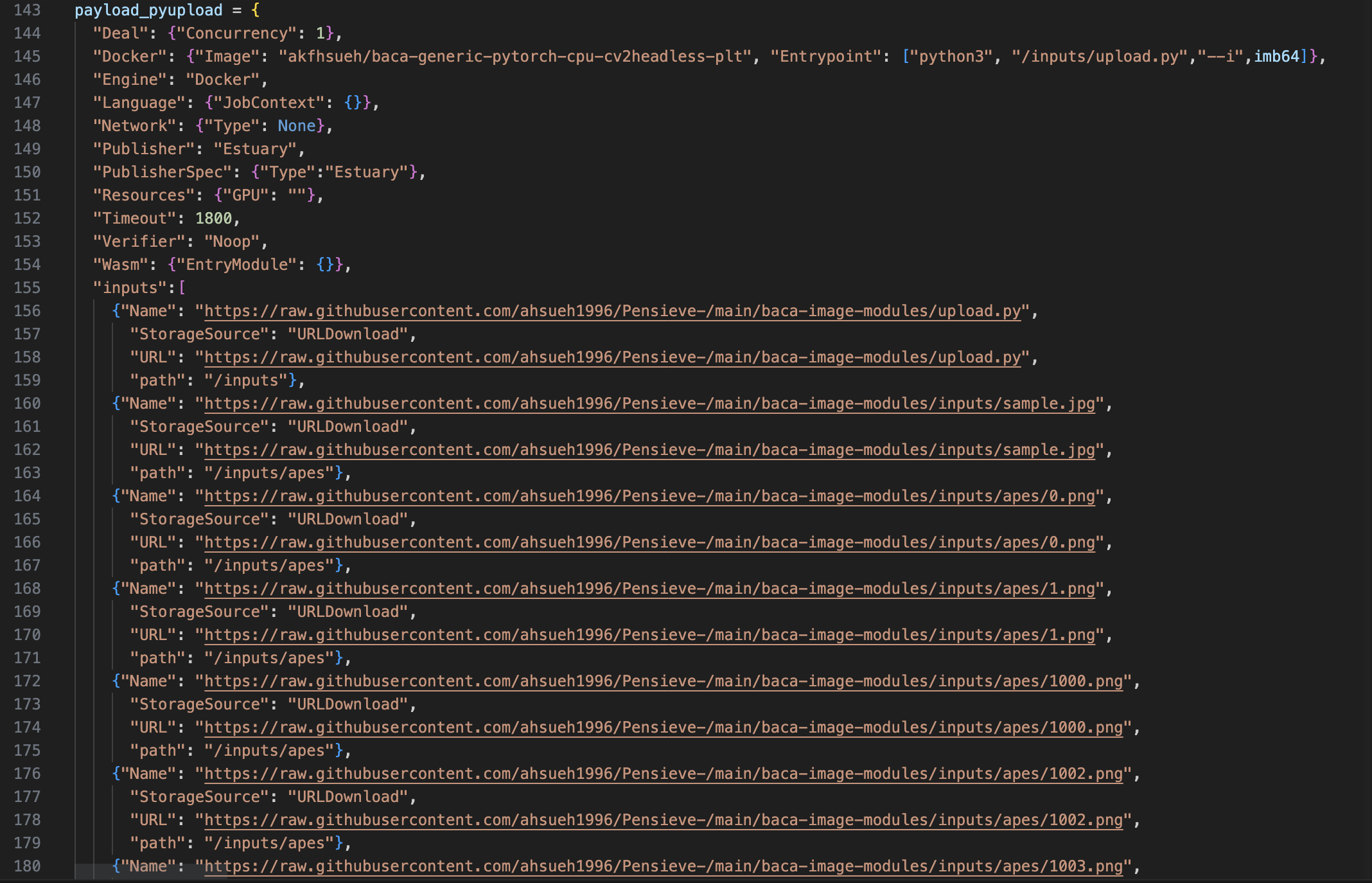Open the upload.py URL on line 158
The image size is (1372, 883).
[612, 357]
